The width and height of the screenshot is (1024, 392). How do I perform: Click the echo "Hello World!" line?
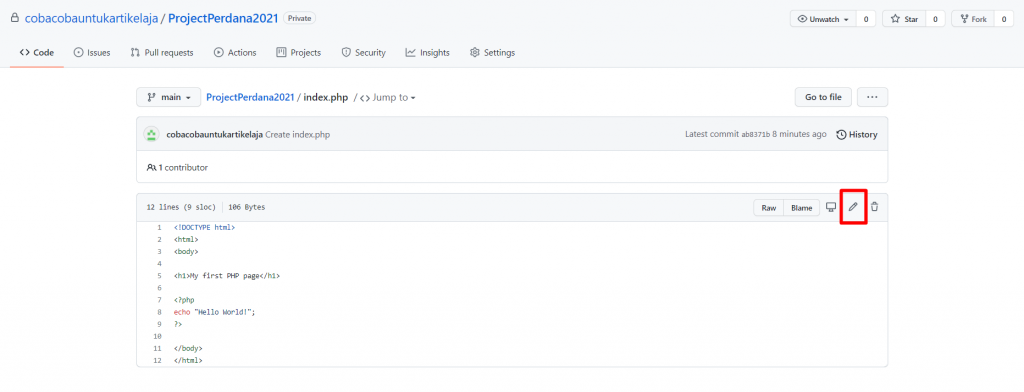214,312
